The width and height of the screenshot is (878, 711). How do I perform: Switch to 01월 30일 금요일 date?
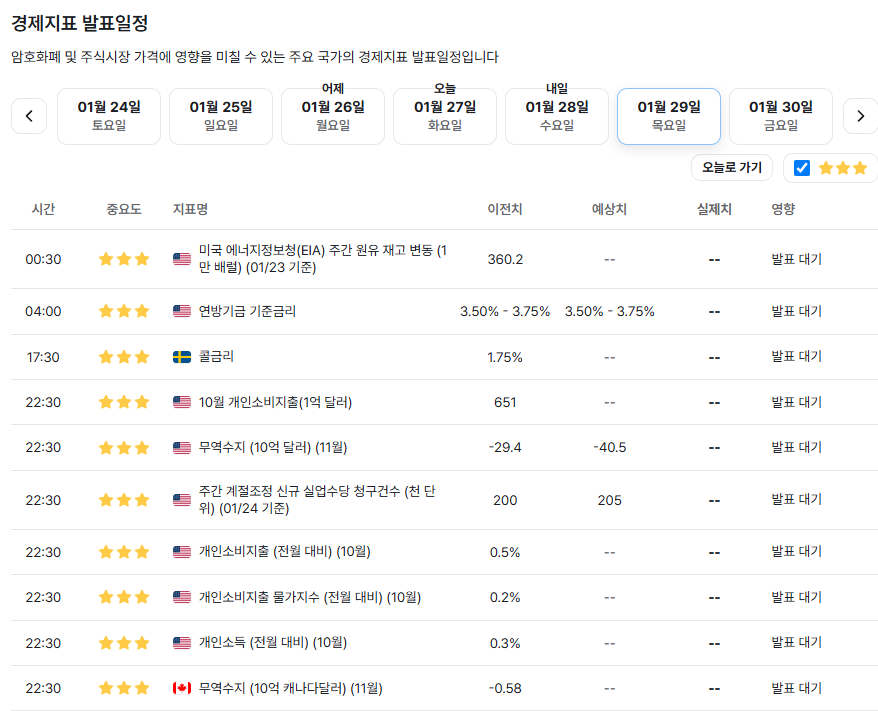780,116
